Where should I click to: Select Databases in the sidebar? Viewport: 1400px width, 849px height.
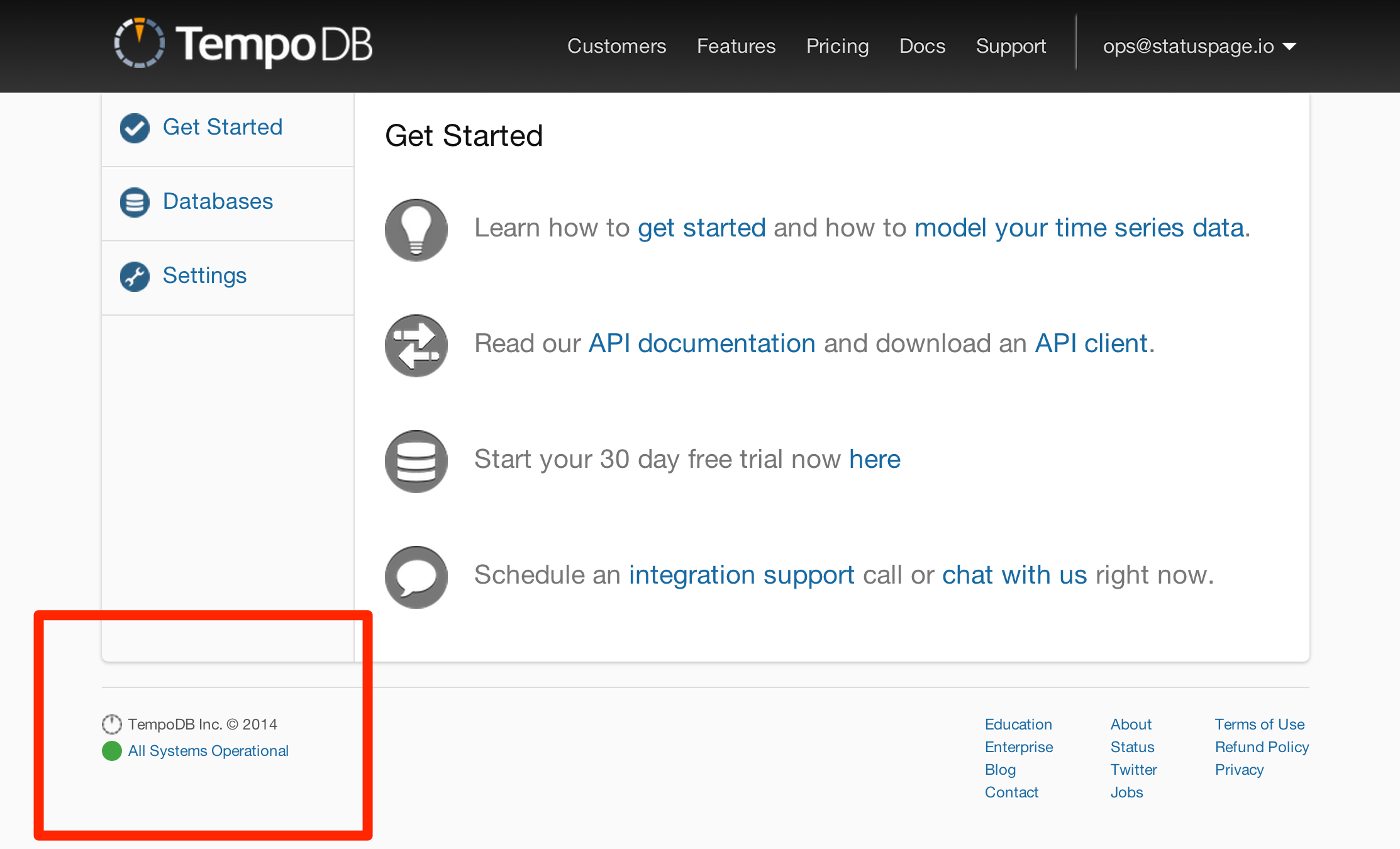(218, 201)
